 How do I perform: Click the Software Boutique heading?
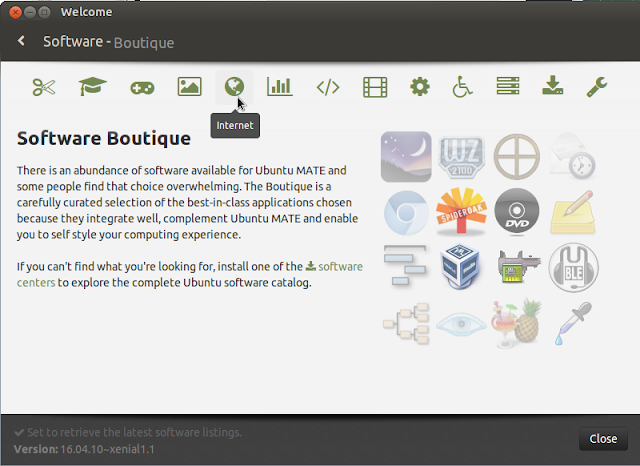(104, 138)
